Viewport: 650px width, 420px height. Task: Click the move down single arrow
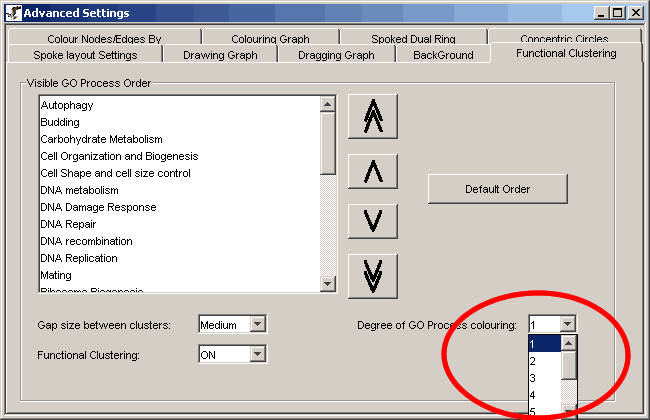tap(372, 222)
